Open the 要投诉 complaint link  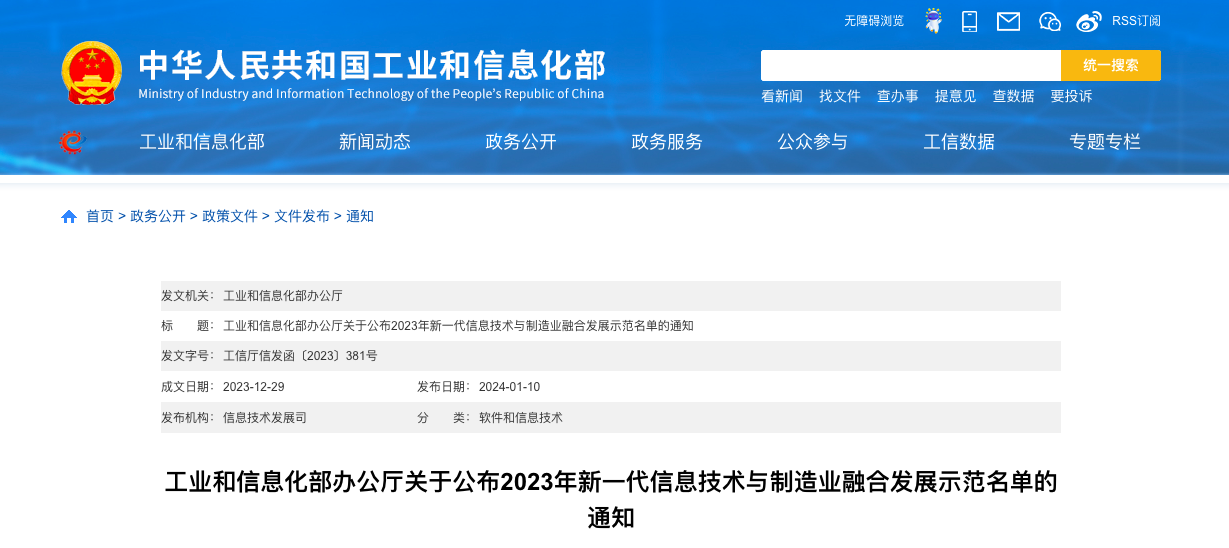click(x=1071, y=96)
